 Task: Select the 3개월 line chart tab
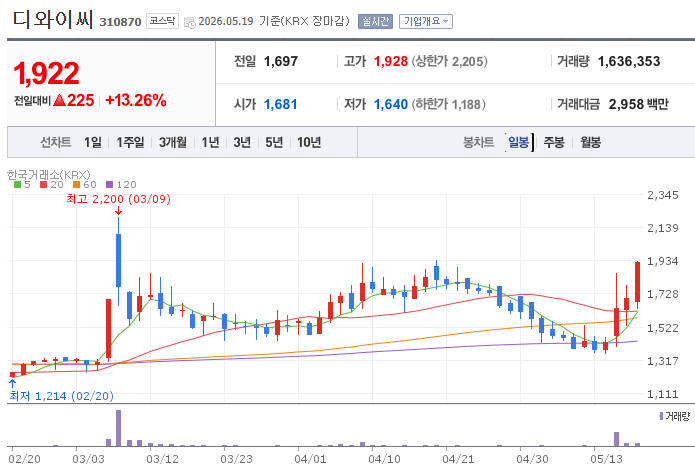173,142
